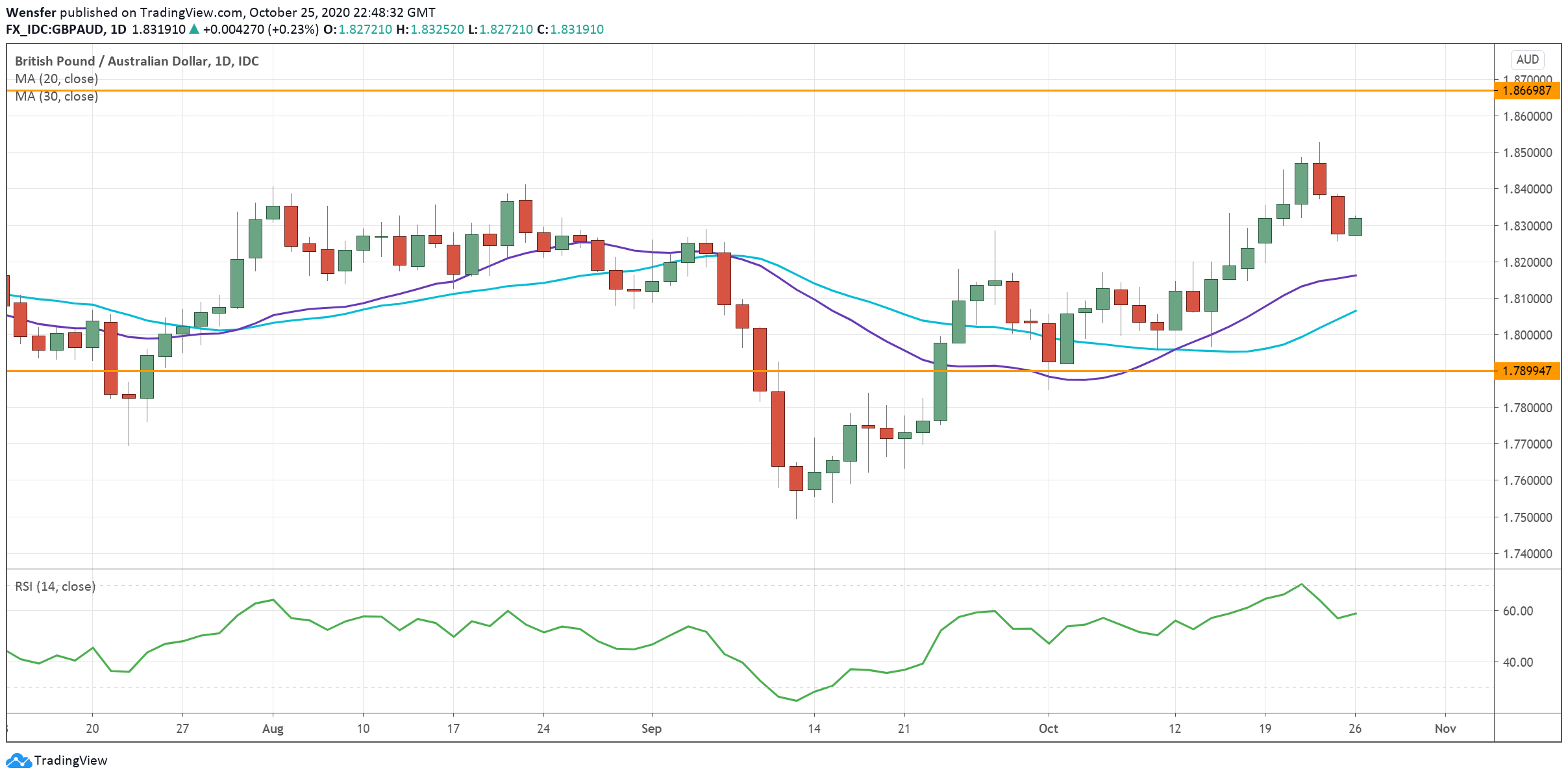
Task: Click the 40.00 RSI axis label
Action: [1518, 662]
